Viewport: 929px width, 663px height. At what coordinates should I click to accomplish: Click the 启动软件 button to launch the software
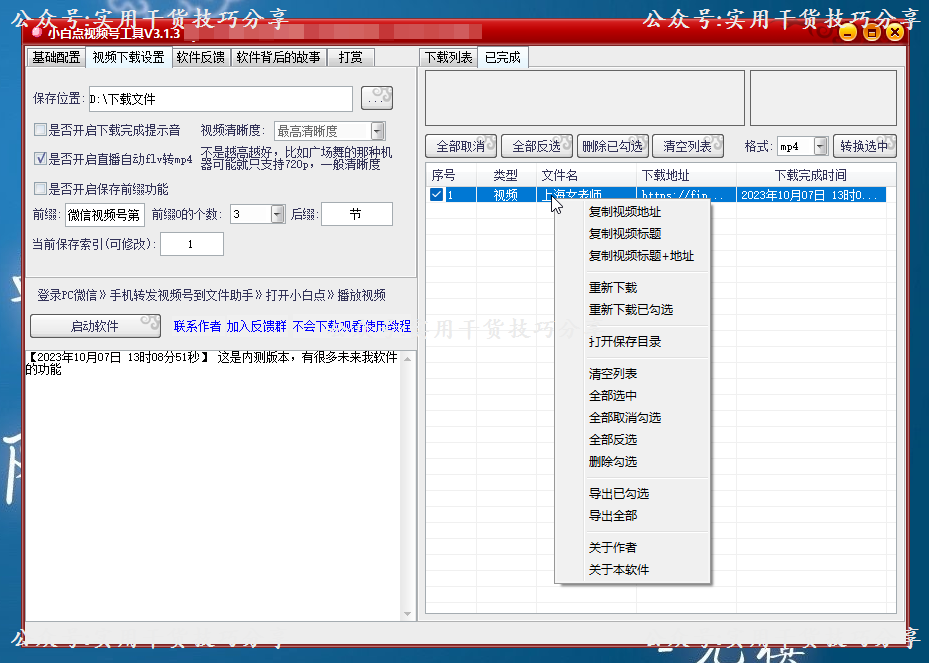[95, 325]
